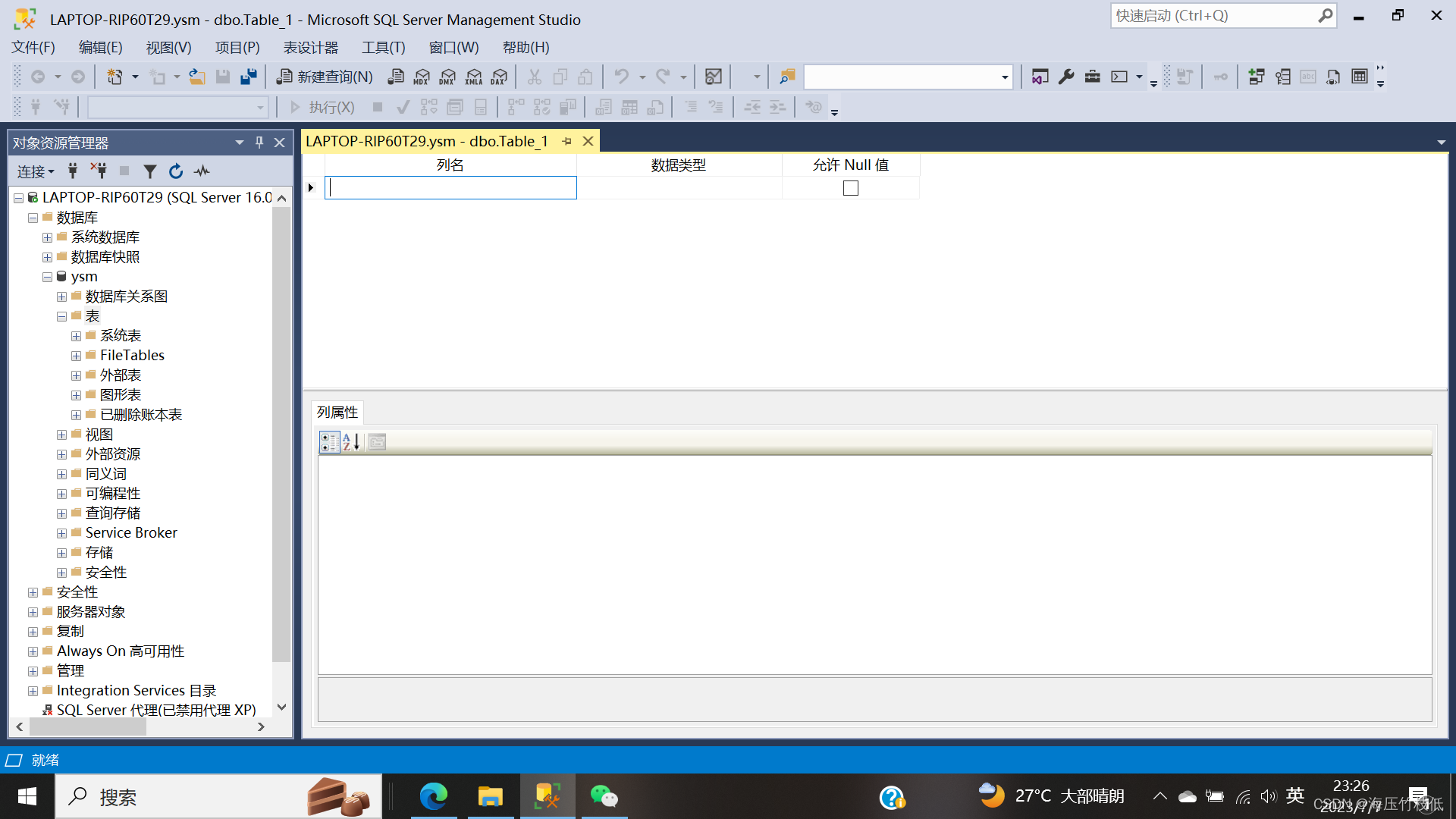
Task: Click the Relationships icon in table designer toolbar
Action: 1257,77
